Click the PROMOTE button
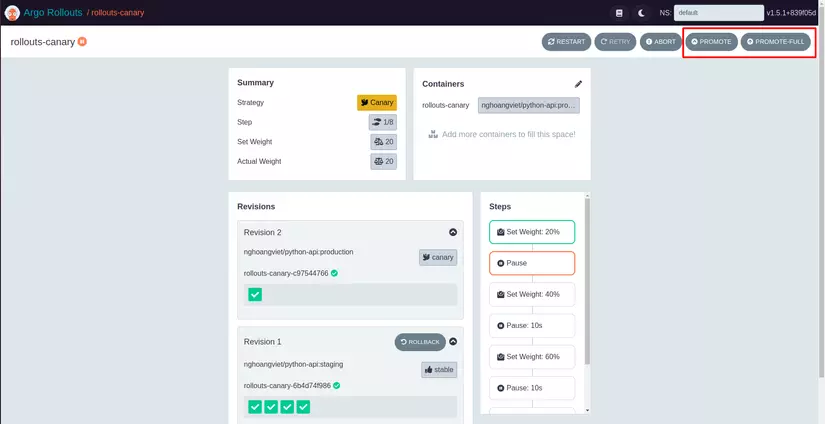This screenshot has width=825, height=424. (711, 42)
